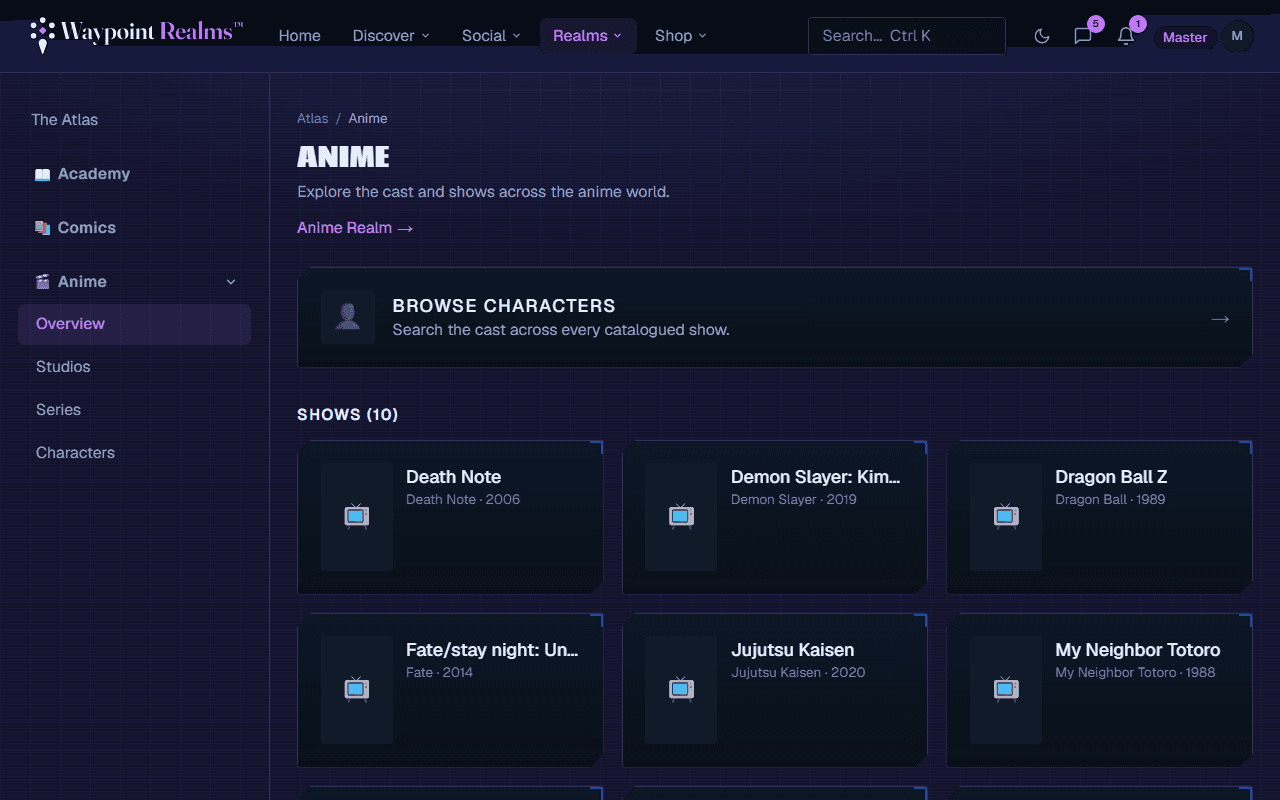Screen dimensions: 1280x800
Task: Click the Master rank badge
Action: tap(1185, 37)
